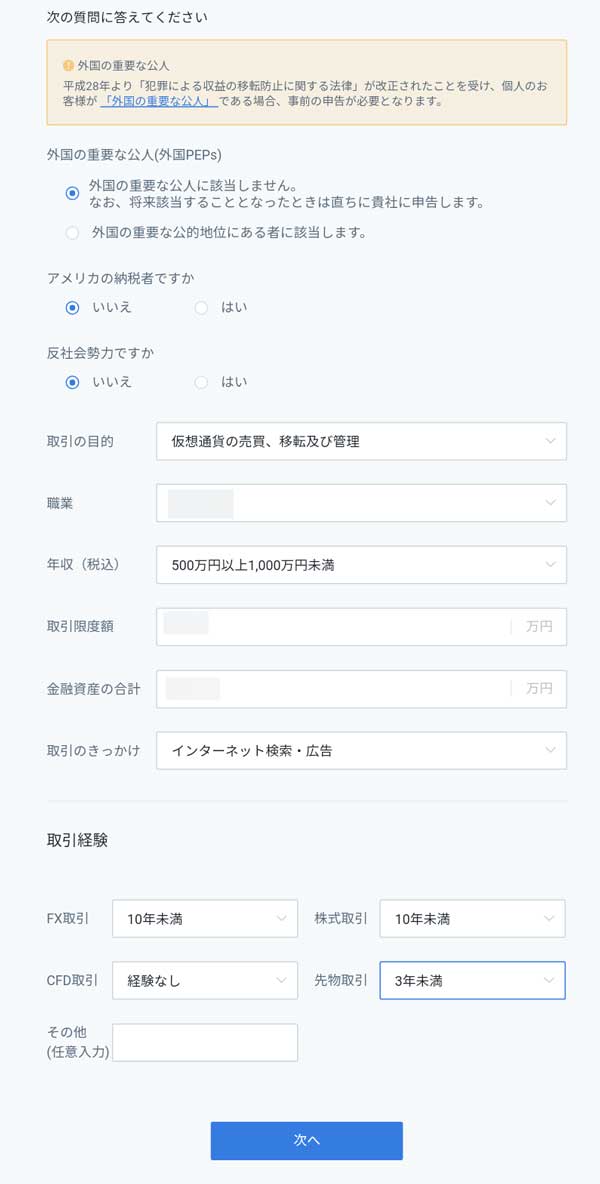Open the 株式取引 experience dropdown
The height and width of the screenshot is (1184, 600).
[472, 919]
